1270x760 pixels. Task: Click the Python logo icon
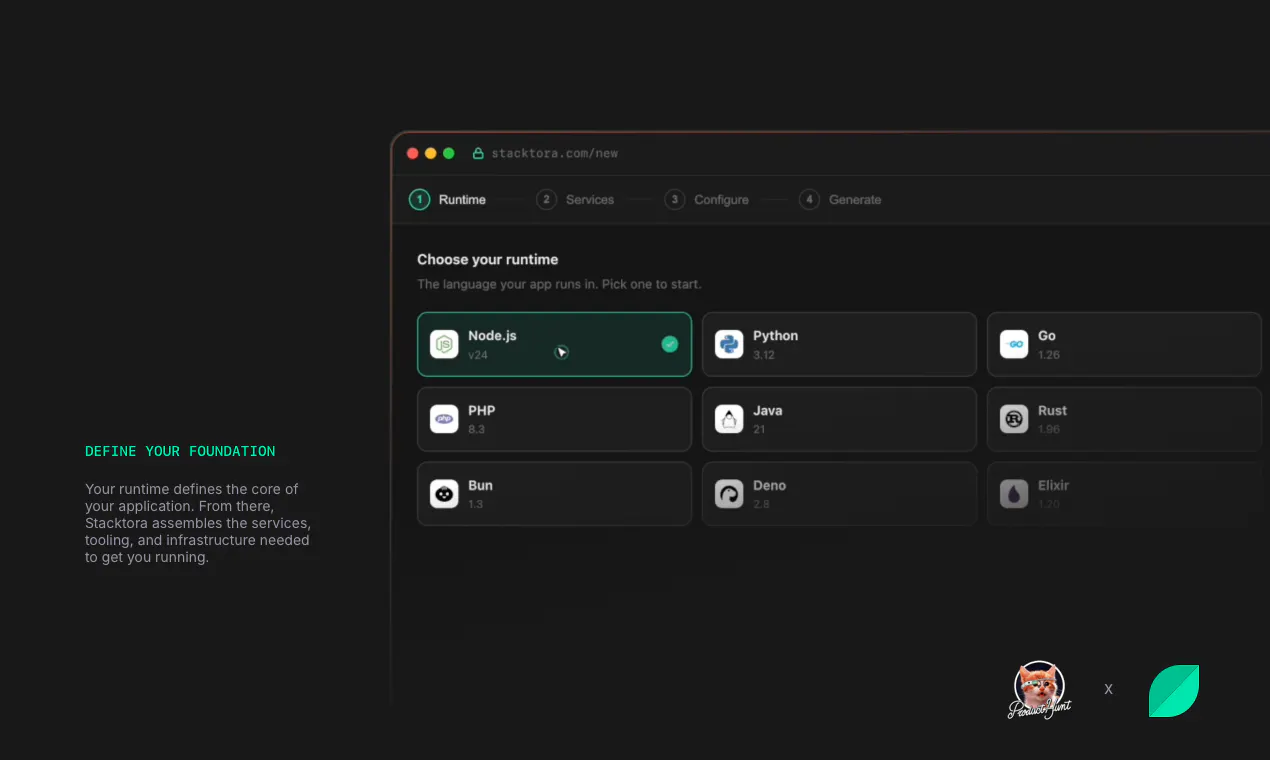(729, 344)
